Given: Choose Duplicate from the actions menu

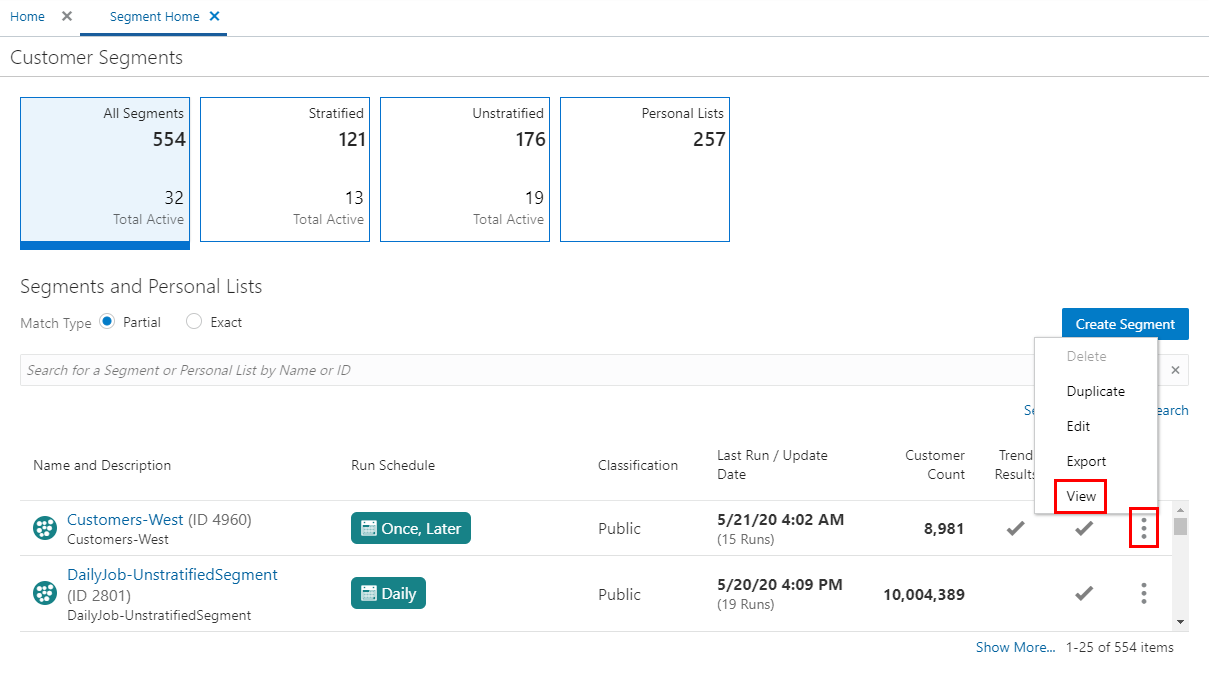Looking at the screenshot, I should point(1096,391).
